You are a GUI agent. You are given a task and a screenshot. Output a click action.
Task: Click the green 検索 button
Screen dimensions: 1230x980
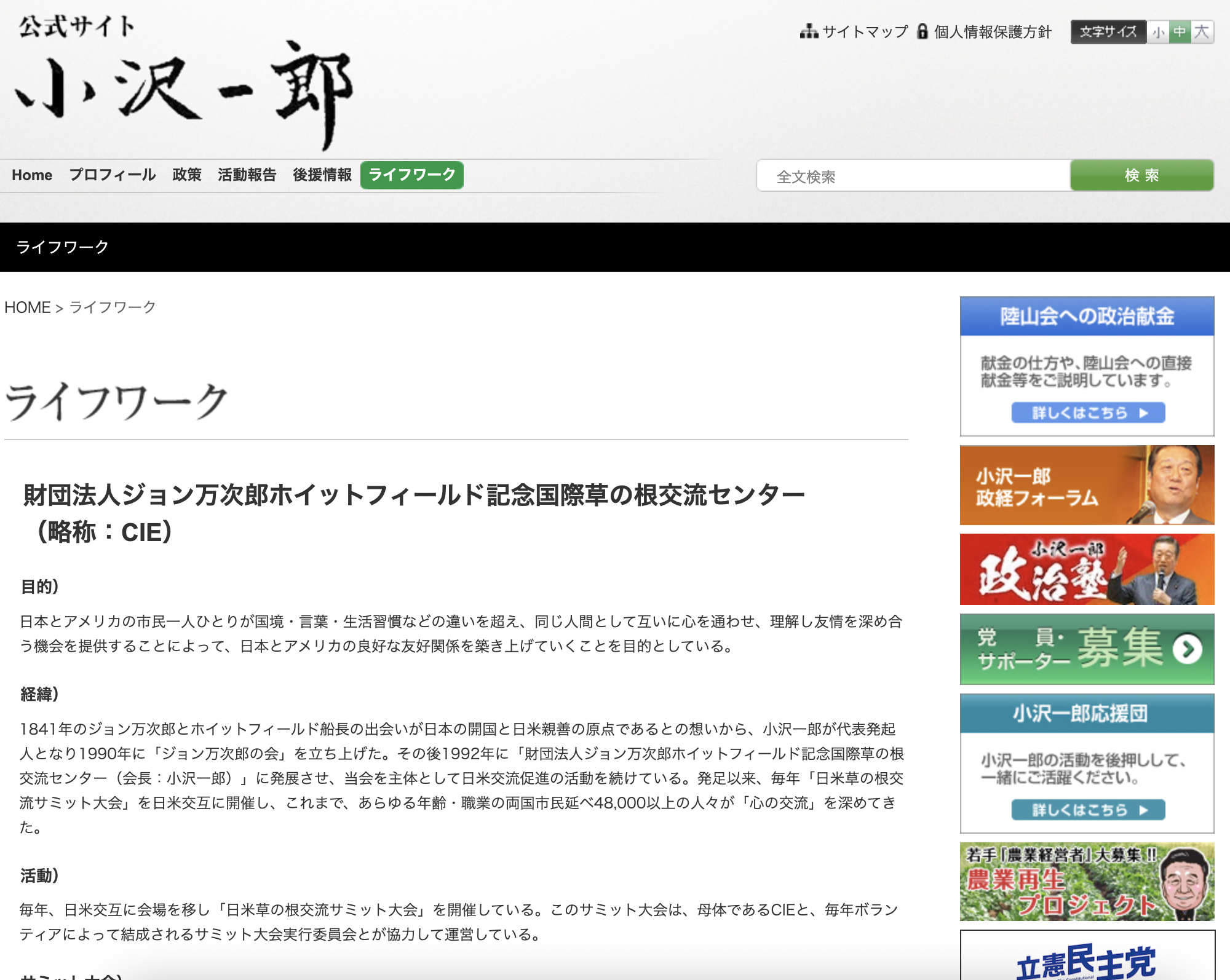tap(1142, 176)
